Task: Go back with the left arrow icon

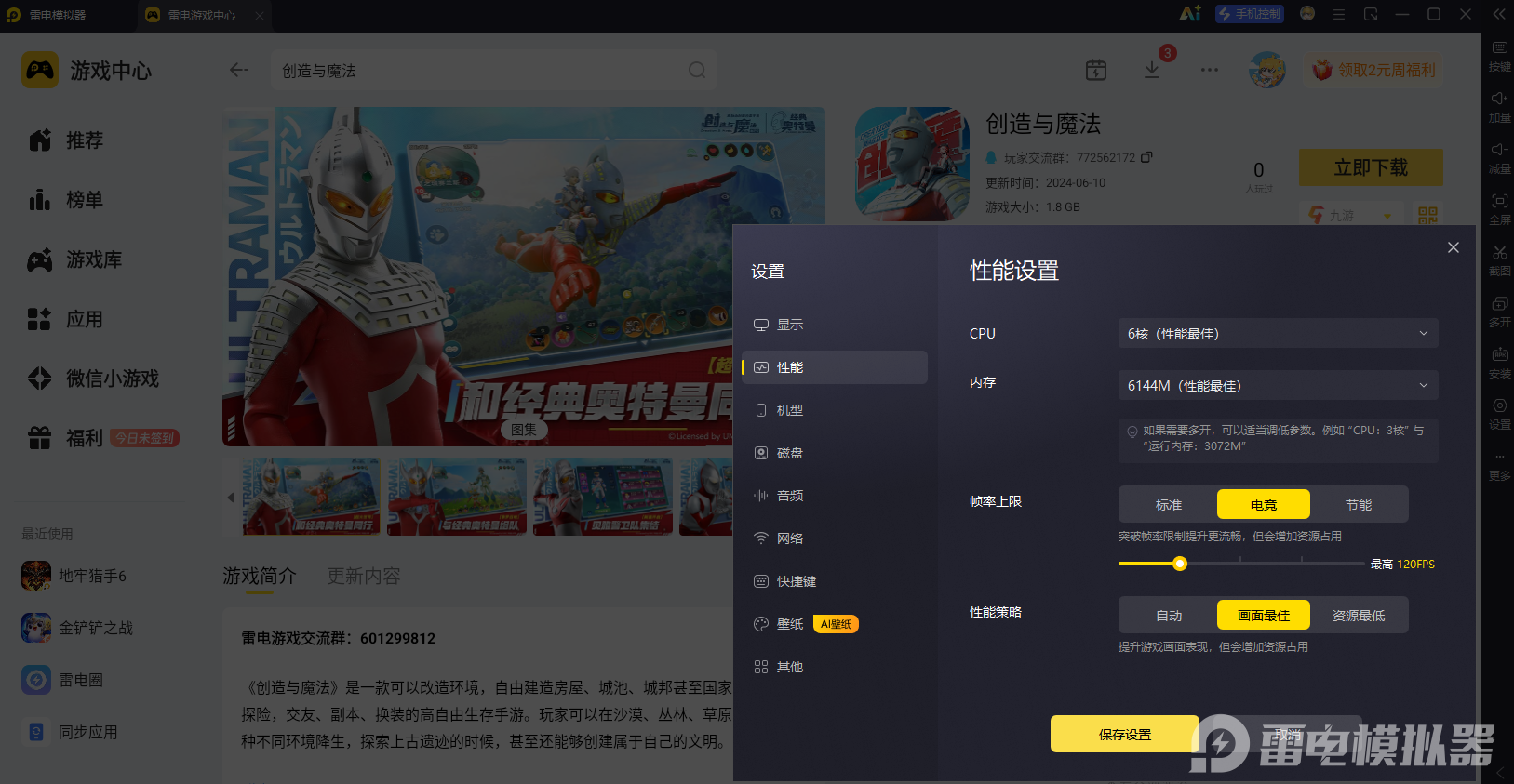Action: [239, 70]
